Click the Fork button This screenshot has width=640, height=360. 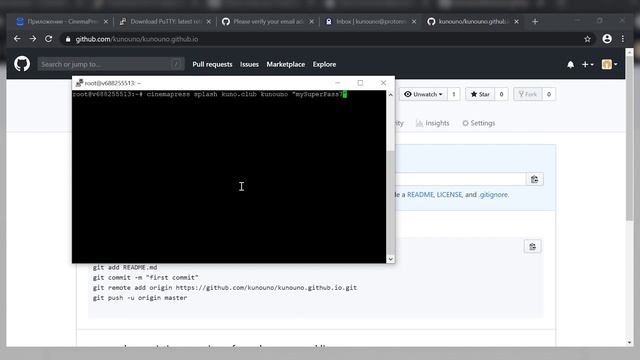pos(528,94)
